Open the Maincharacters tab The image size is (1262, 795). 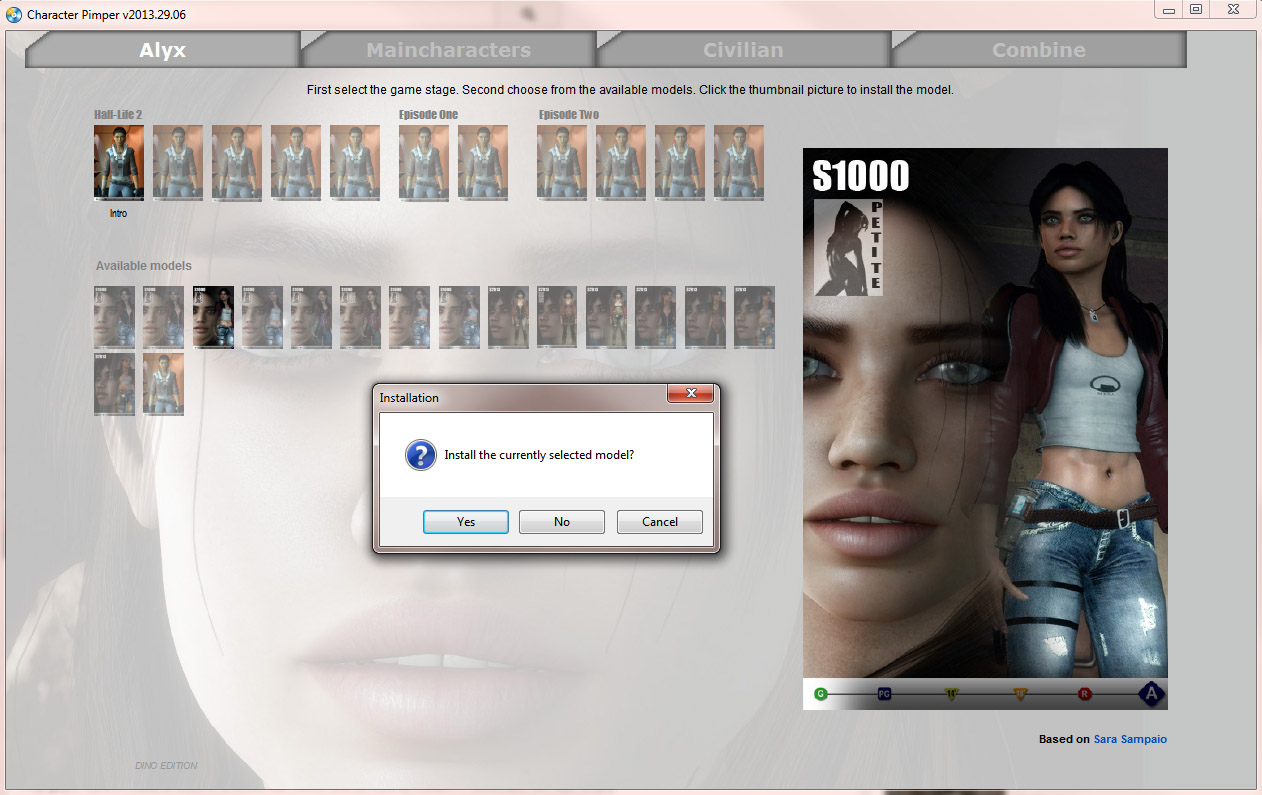[x=448, y=50]
